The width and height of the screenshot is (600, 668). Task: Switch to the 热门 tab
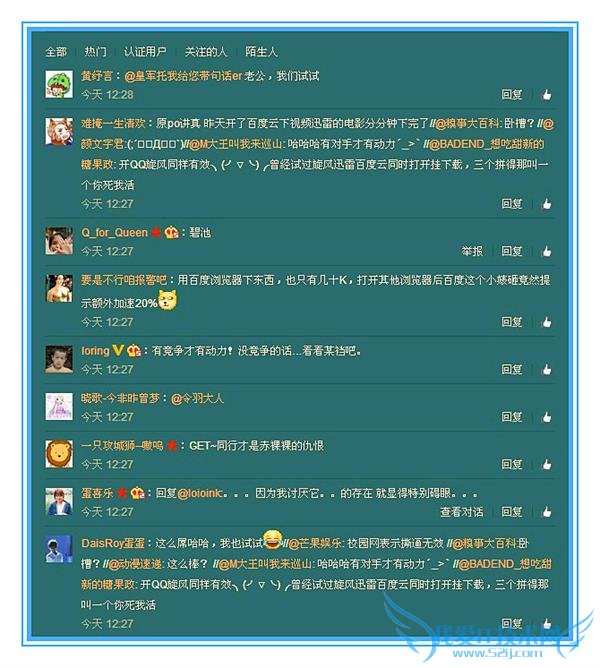[95, 52]
